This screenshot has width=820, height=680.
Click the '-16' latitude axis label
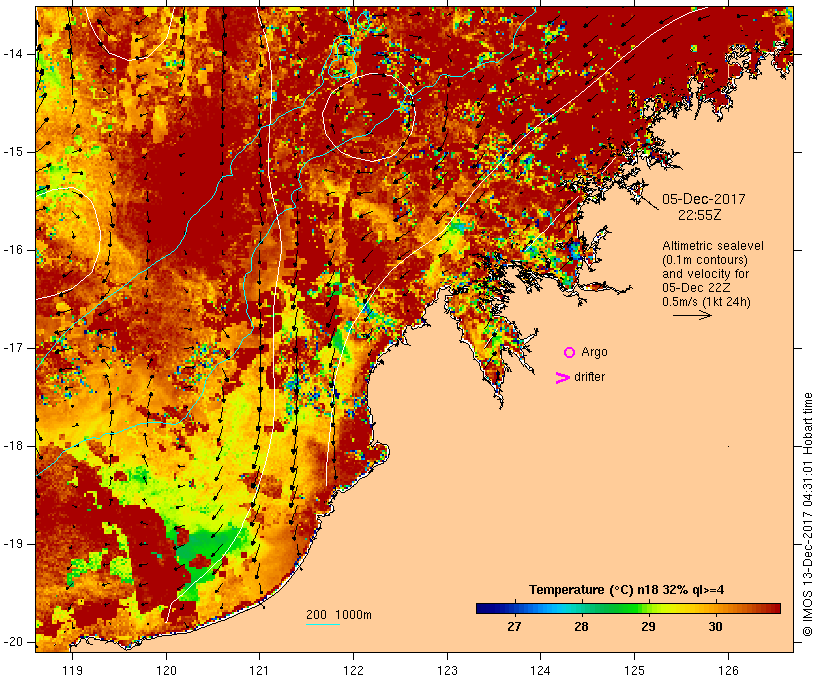[13, 250]
